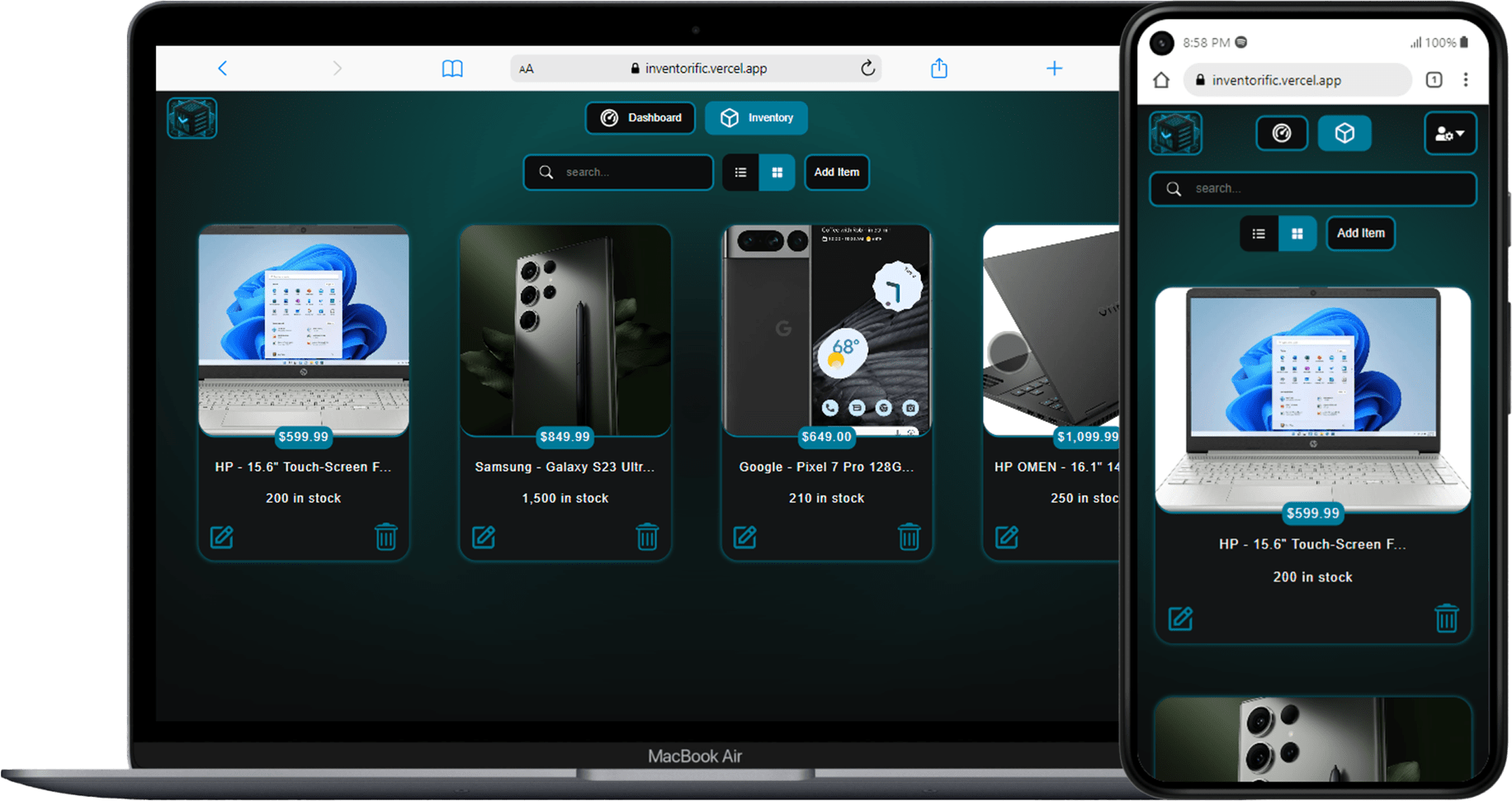Open the three-dot menu in phone browser
This screenshot has width=1512, height=801.
tap(1466, 80)
